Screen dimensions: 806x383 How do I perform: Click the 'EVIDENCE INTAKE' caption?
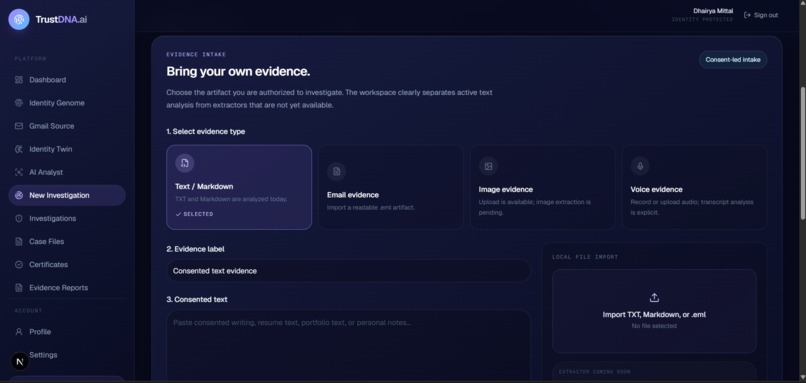point(196,54)
